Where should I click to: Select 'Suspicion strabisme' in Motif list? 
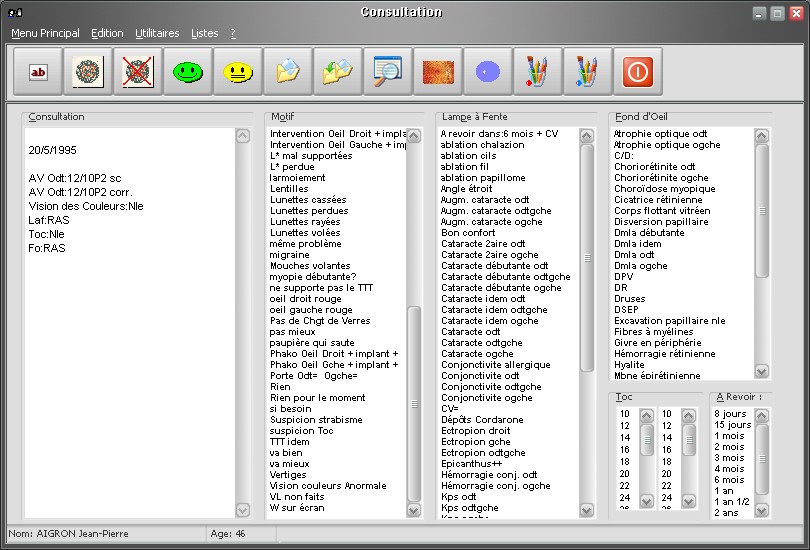tap(316, 420)
